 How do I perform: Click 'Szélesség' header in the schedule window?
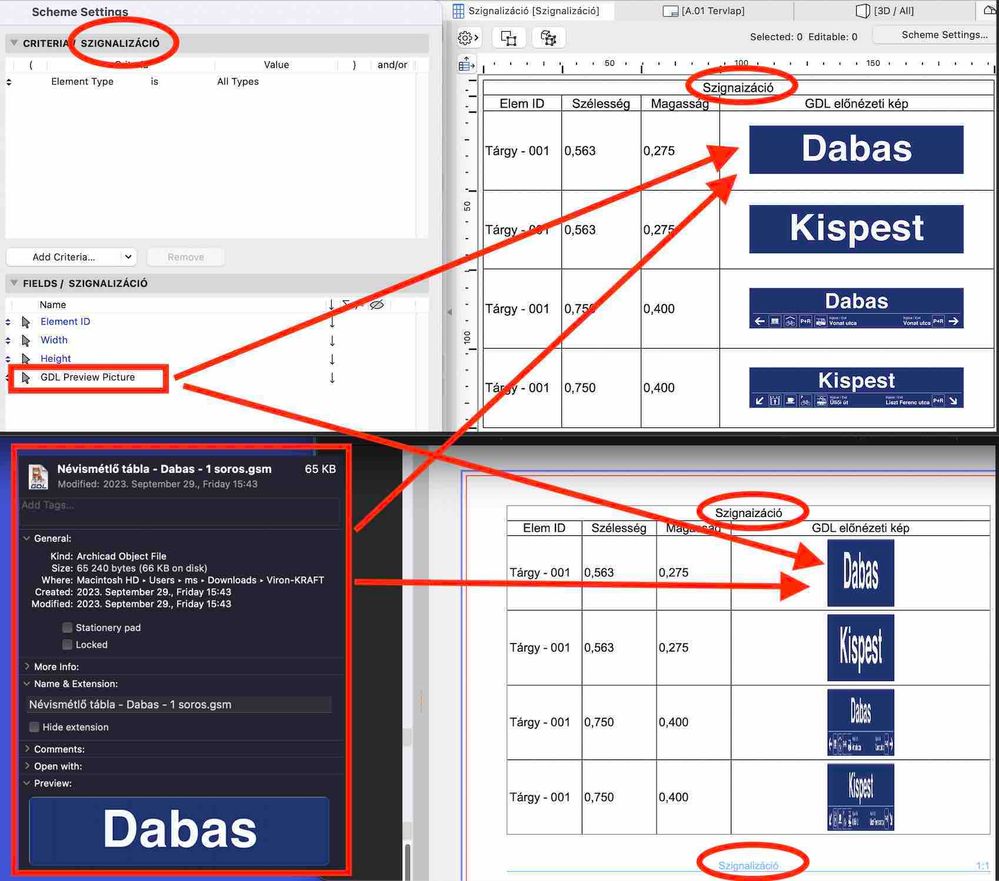click(x=601, y=104)
